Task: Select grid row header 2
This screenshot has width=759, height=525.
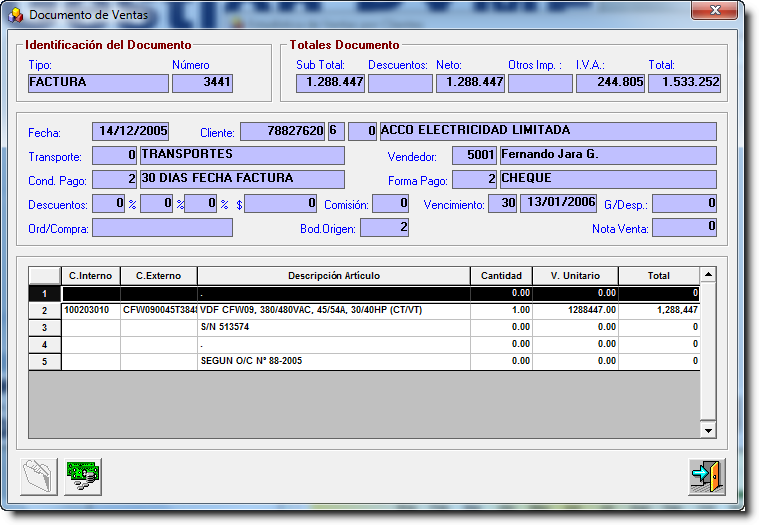Action: 45,311
